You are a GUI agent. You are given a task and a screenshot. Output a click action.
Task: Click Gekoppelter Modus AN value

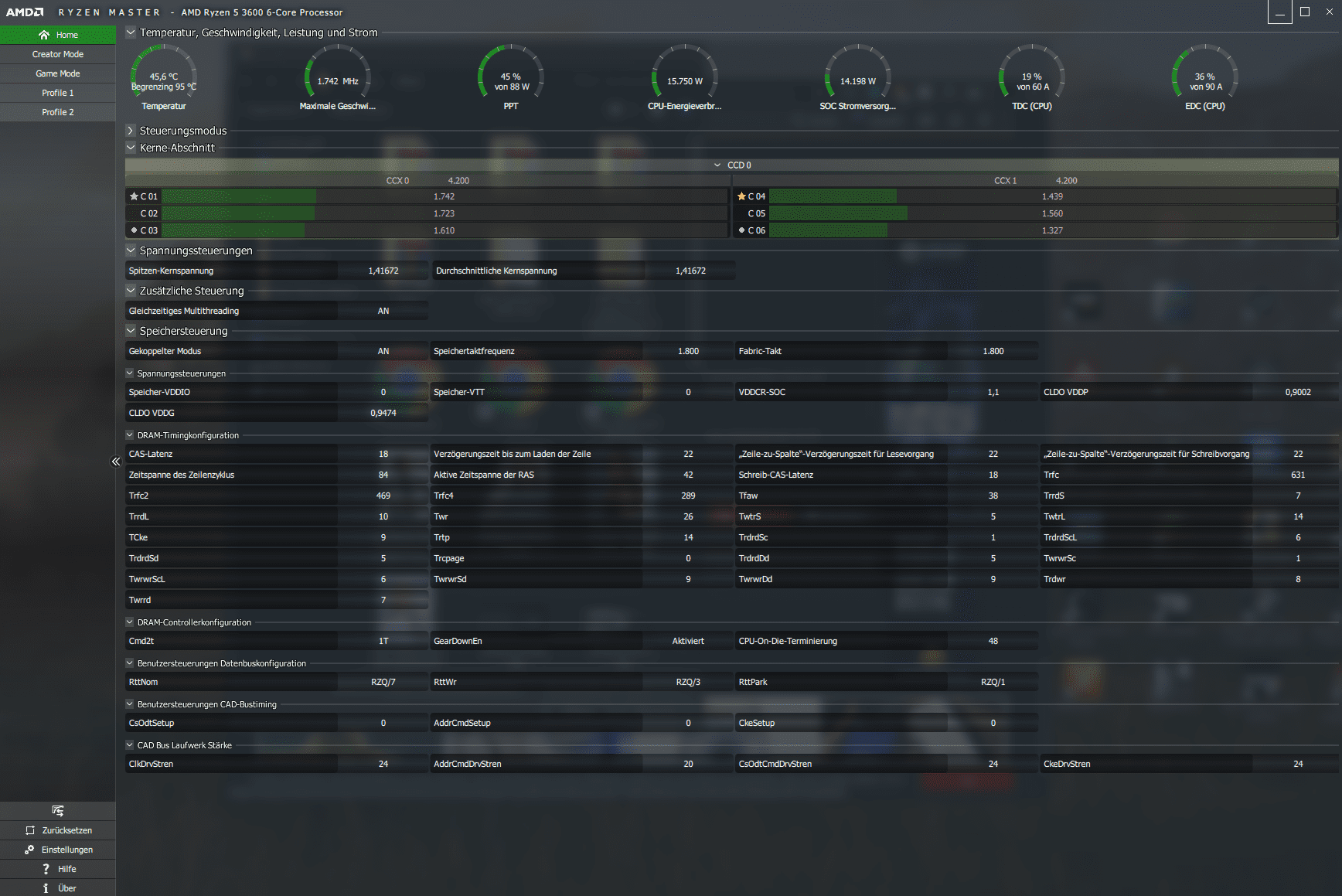coord(383,351)
